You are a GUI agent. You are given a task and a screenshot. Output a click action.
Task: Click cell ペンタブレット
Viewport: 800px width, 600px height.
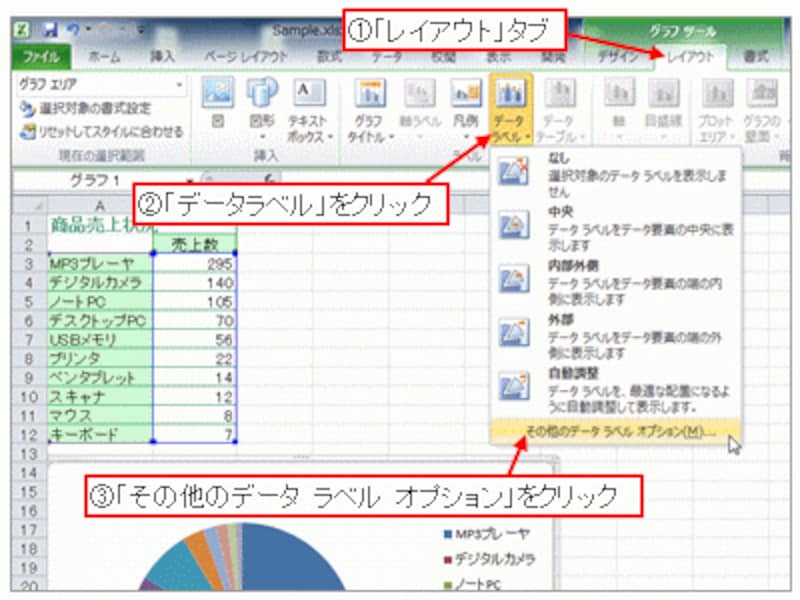coord(101,378)
